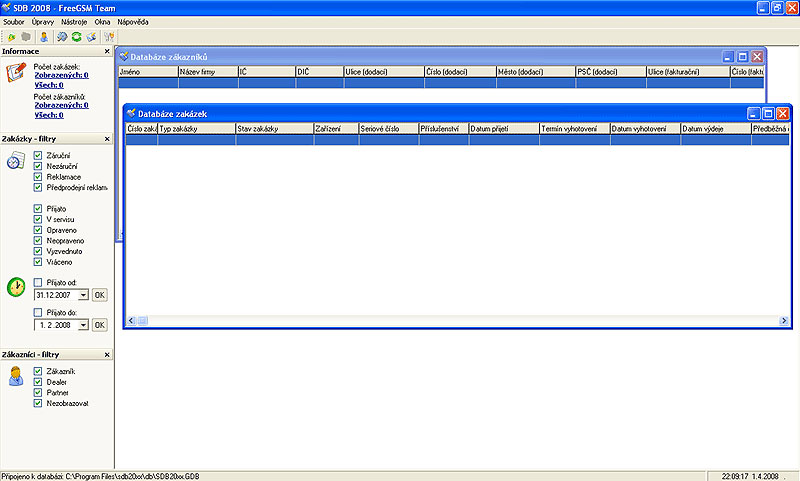Click the Termín vyhotovení column header
The width and height of the screenshot is (800, 481).
pyautogui.click(x=574, y=129)
